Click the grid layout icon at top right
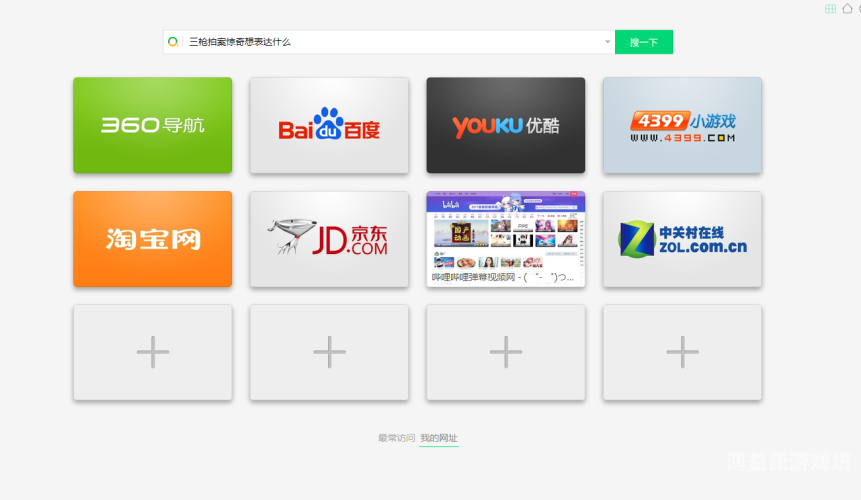861x500 pixels. point(830,9)
